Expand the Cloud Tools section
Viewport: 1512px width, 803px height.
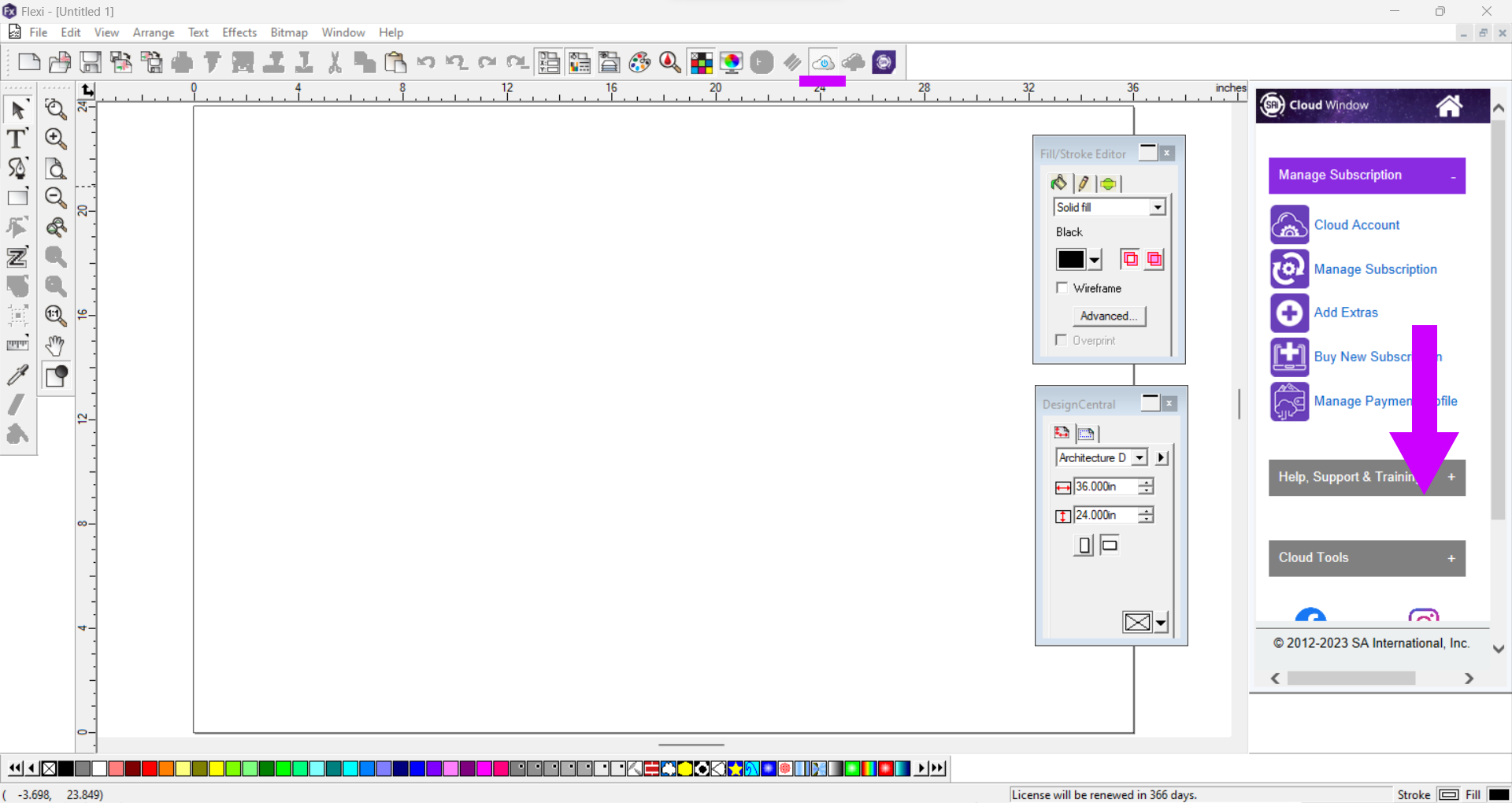pyautogui.click(x=1366, y=558)
